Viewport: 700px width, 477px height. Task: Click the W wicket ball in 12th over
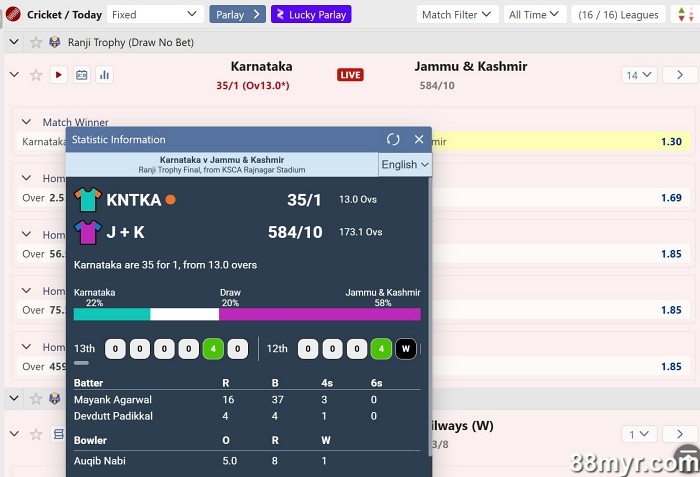tap(405, 349)
